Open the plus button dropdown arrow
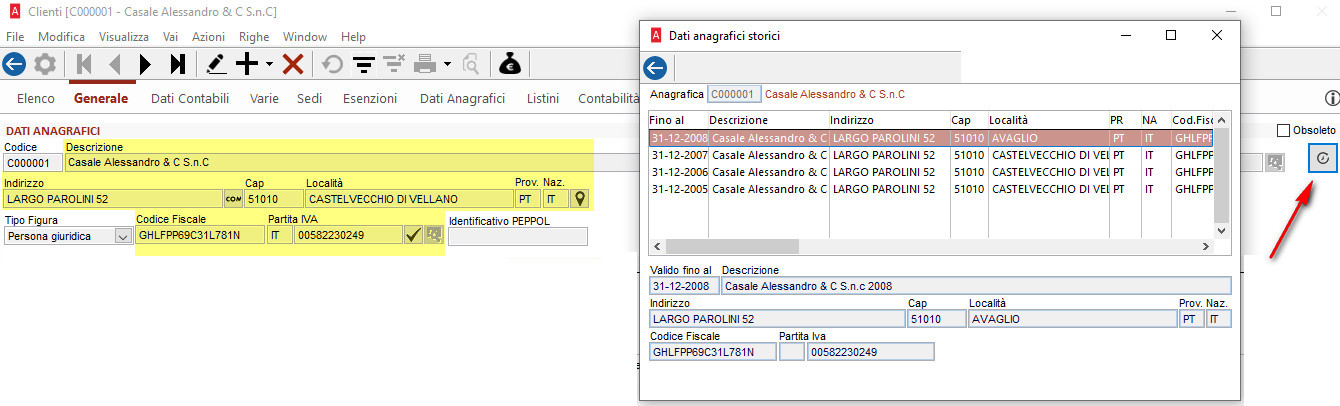1340x406 pixels. click(269, 65)
